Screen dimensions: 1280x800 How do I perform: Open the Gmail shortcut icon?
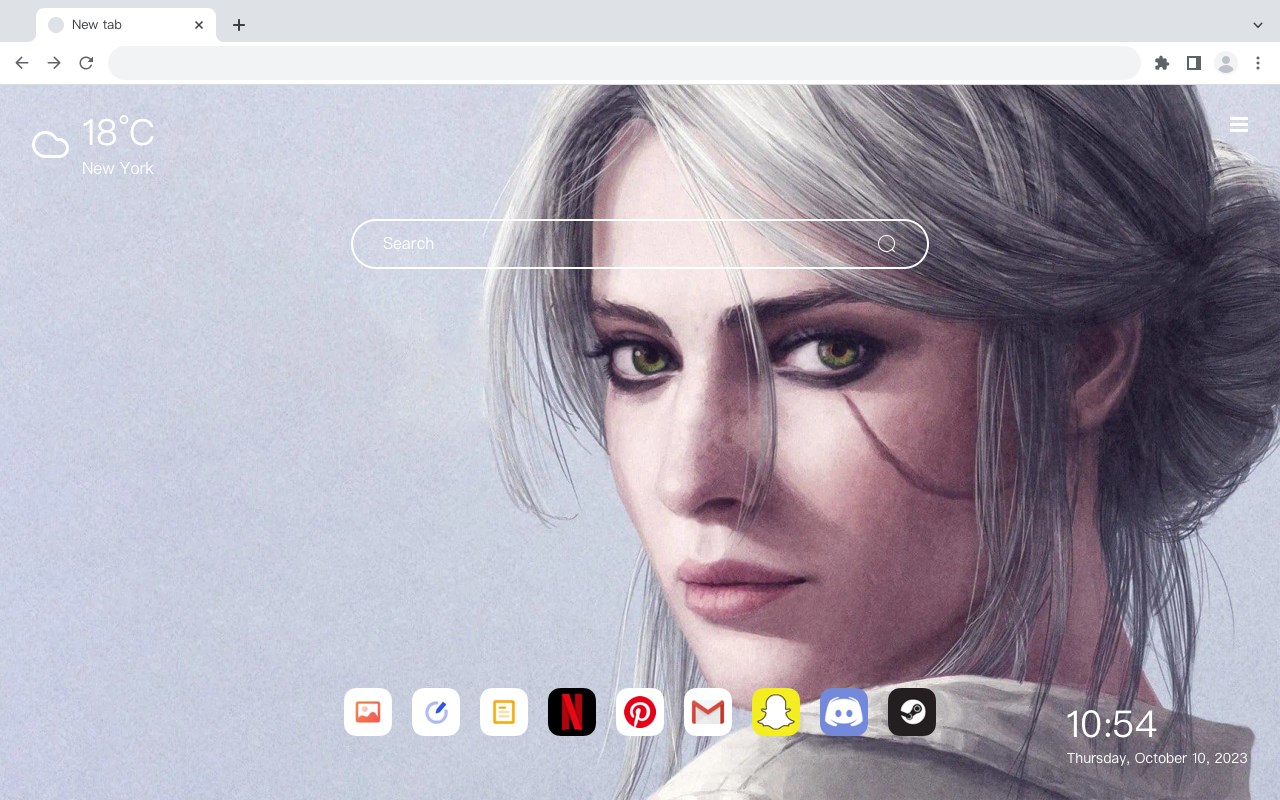[708, 712]
